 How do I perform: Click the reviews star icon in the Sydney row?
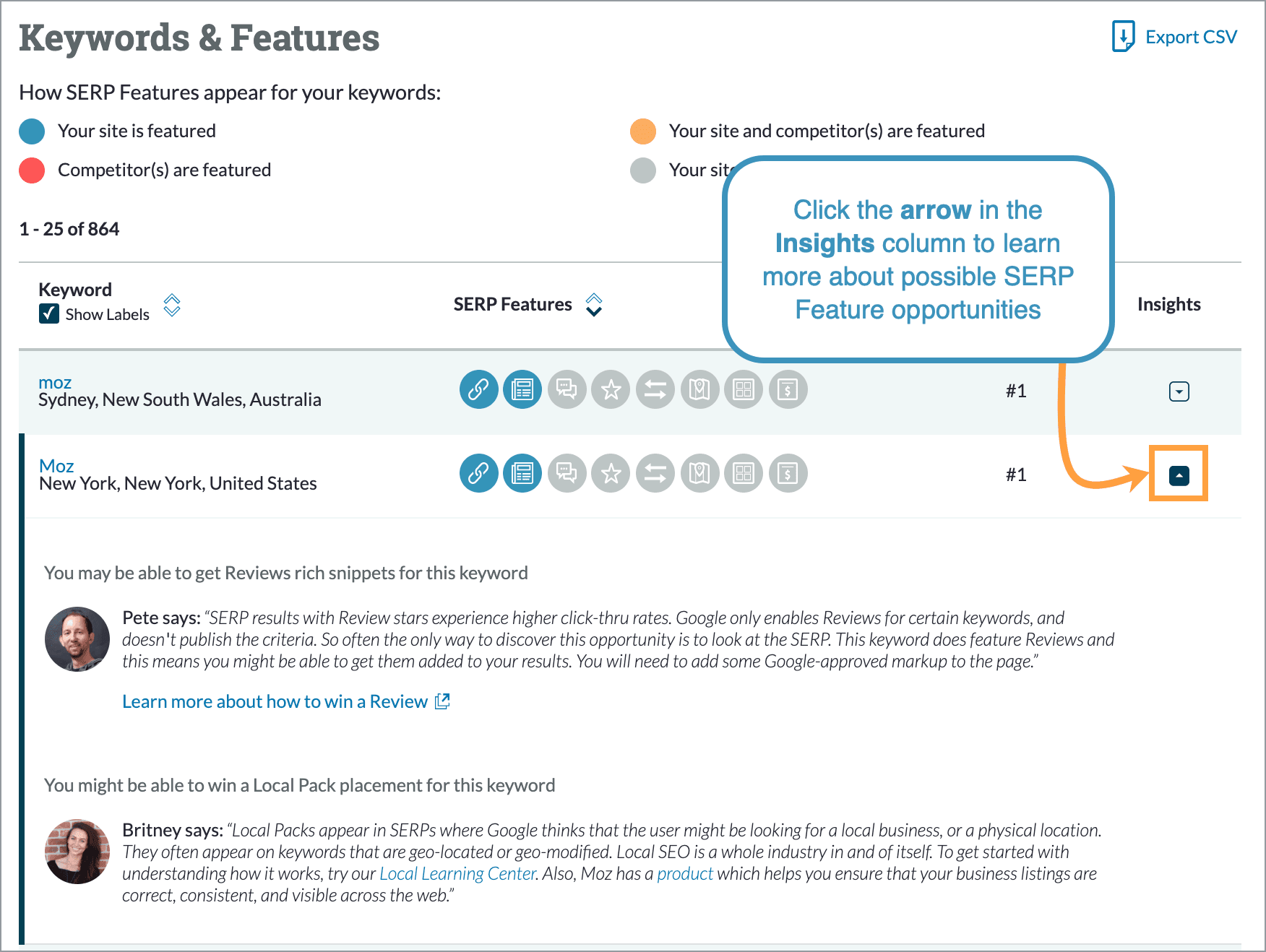[x=611, y=390]
